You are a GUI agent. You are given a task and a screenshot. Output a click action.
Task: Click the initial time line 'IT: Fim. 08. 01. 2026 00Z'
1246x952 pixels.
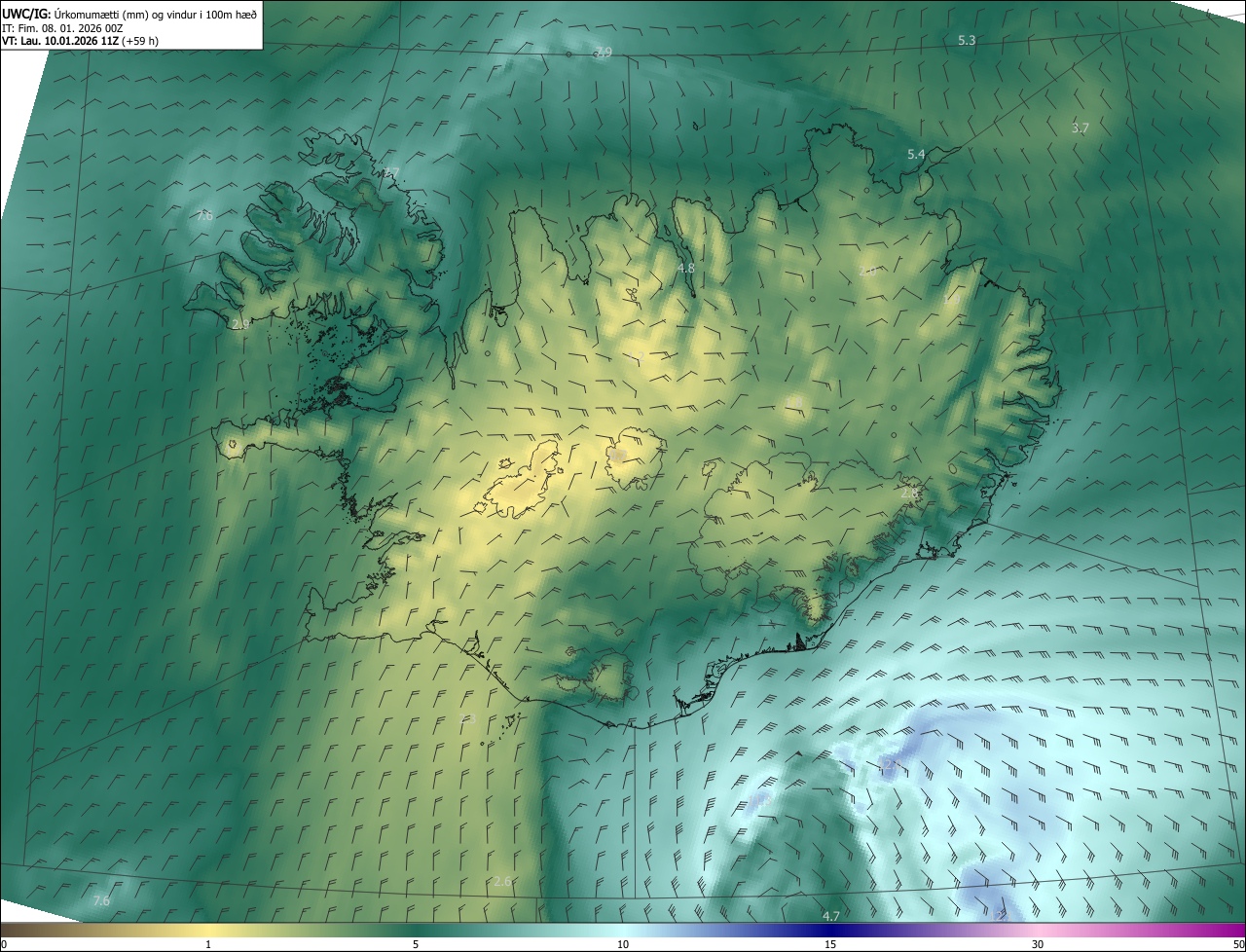(x=62, y=27)
